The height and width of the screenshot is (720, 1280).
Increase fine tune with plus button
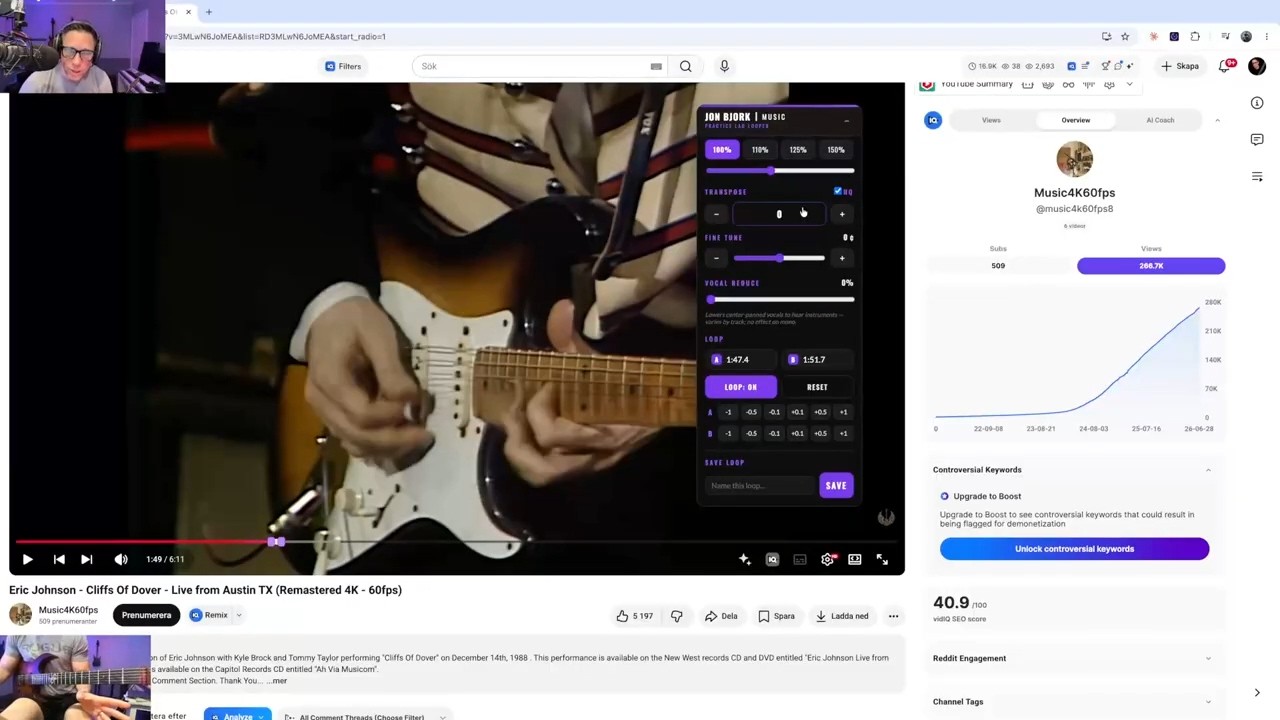coord(842,258)
